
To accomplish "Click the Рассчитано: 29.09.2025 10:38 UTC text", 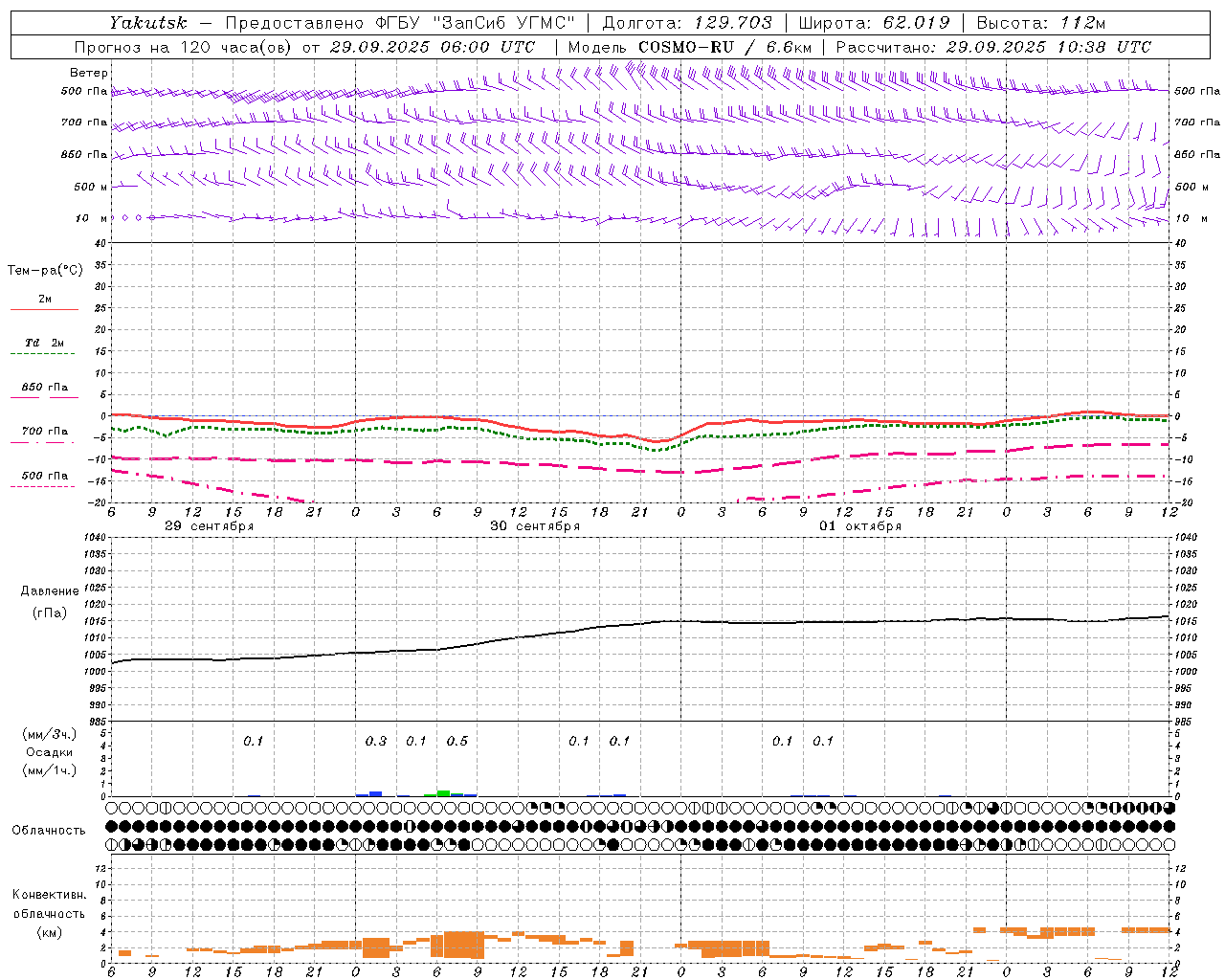I will pyautogui.click(x=993, y=47).
